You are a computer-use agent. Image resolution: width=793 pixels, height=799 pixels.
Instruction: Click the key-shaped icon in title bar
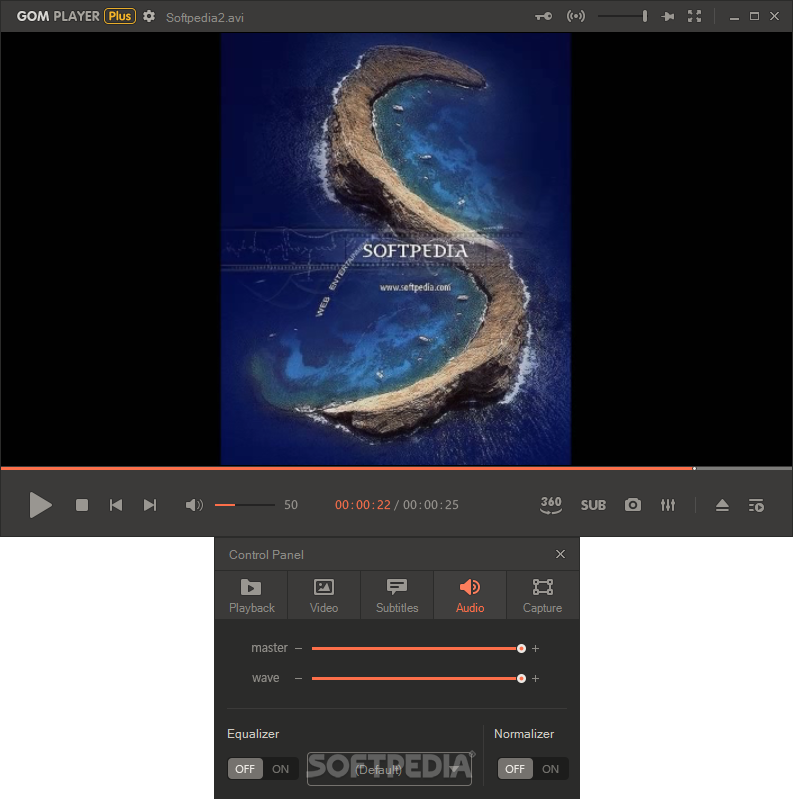(543, 16)
